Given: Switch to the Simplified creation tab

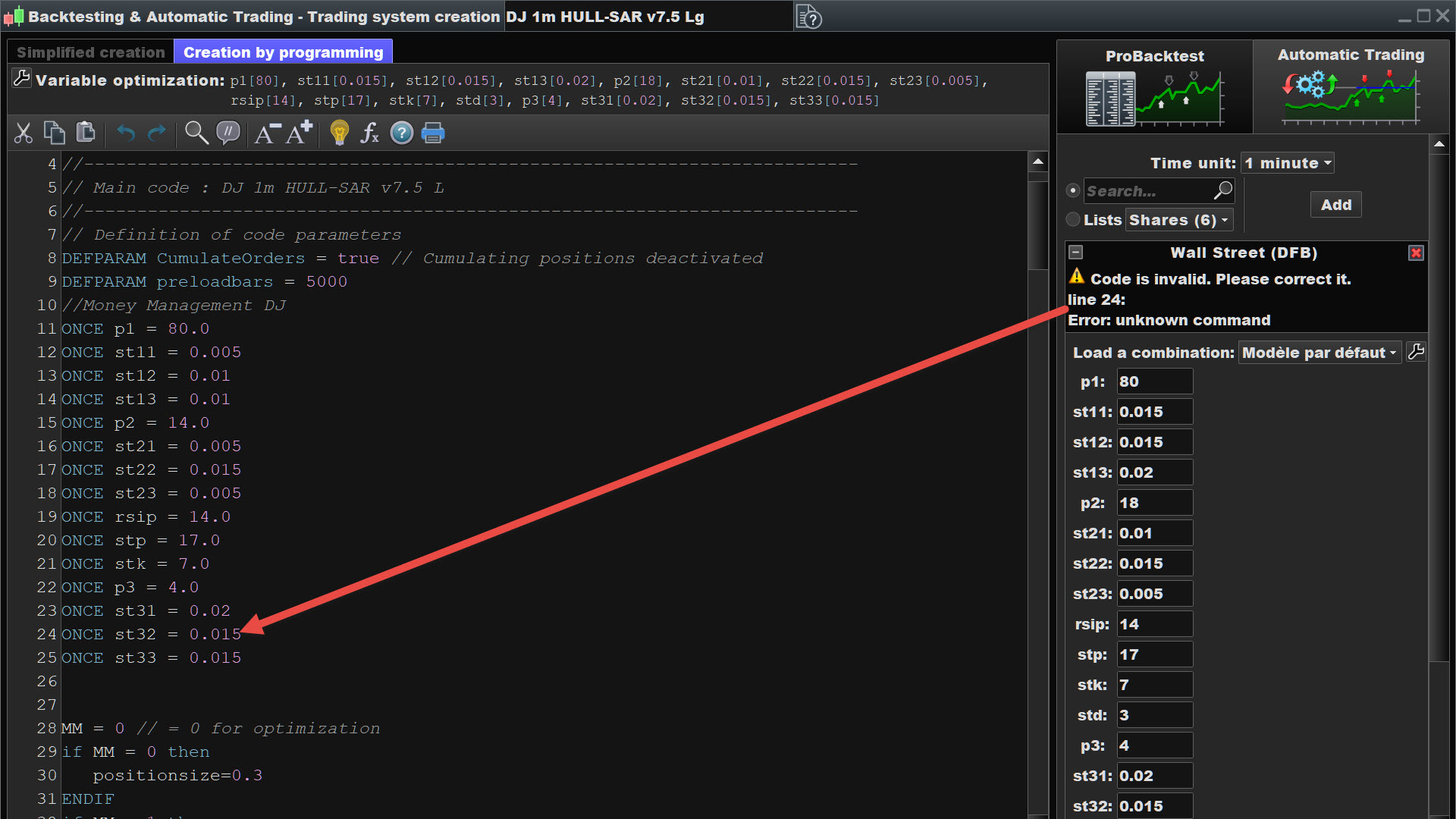Looking at the screenshot, I should [x=91, y=52].
